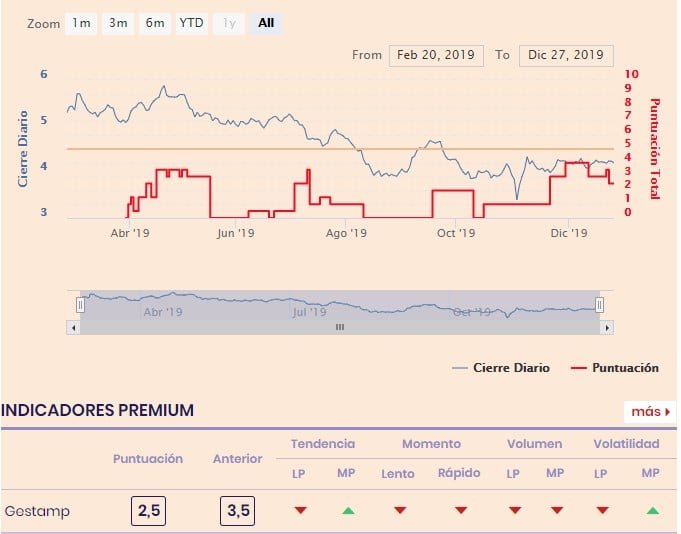Image resolution: width=681 pixels, height=534 pixels.
Task: Click the Volumen LP red down arrow
Action: tap(514, 511)
